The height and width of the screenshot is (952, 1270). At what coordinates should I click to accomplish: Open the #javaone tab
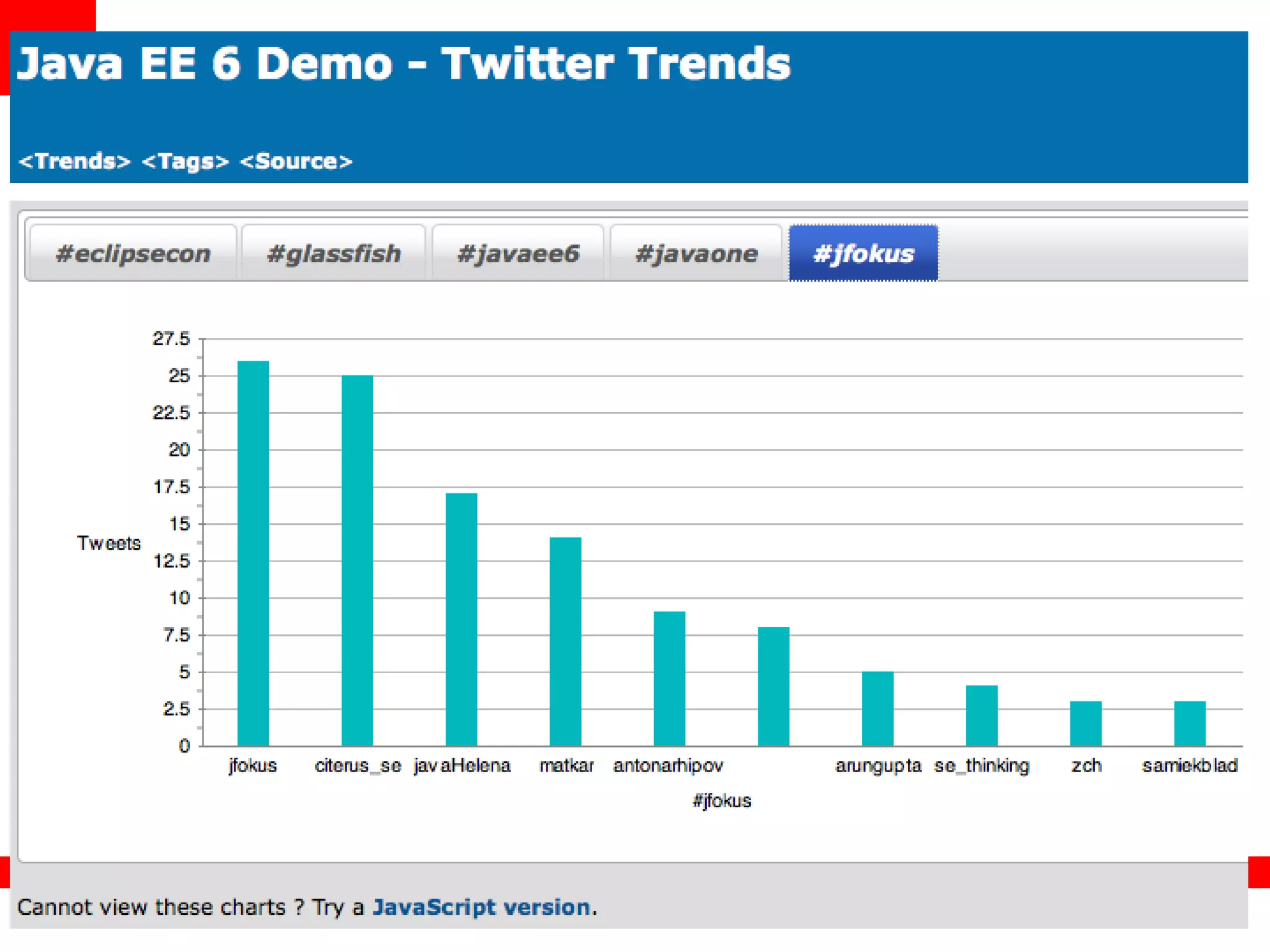click(696, 253)
